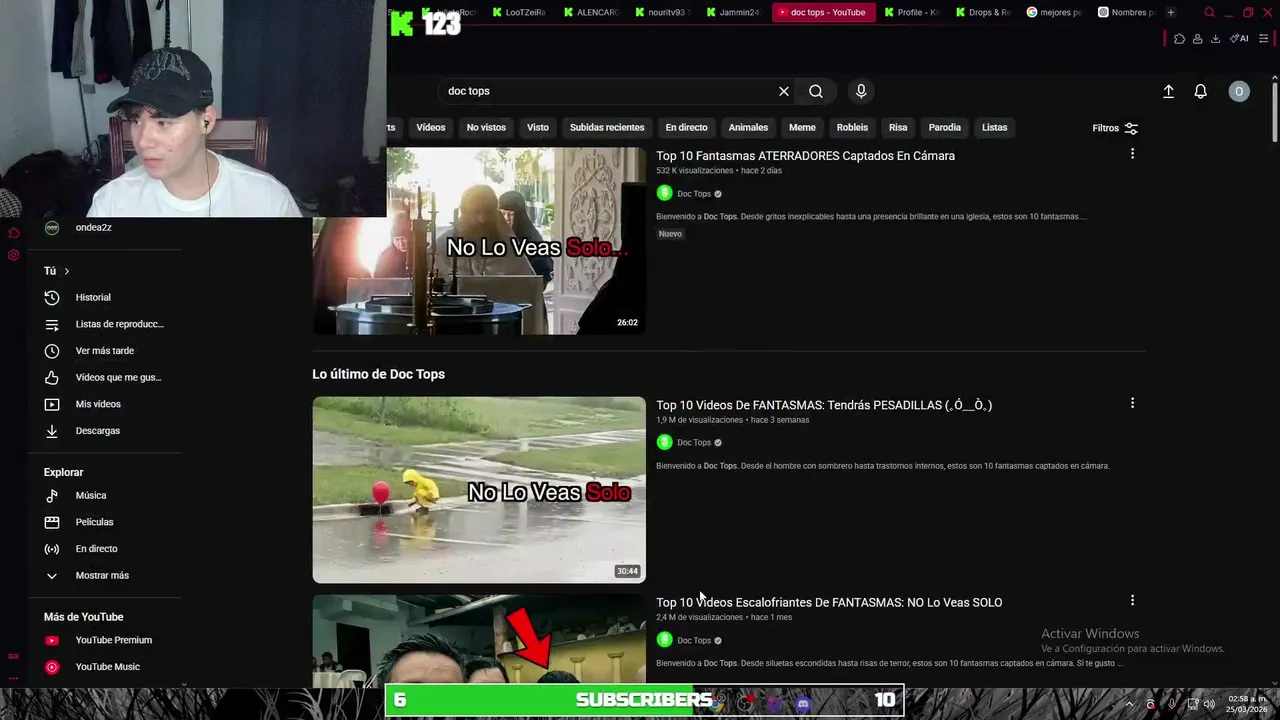Screen dimensions: 1280x720
Task: Expand the Tú section chevron
Action: (x=67, y=271)
